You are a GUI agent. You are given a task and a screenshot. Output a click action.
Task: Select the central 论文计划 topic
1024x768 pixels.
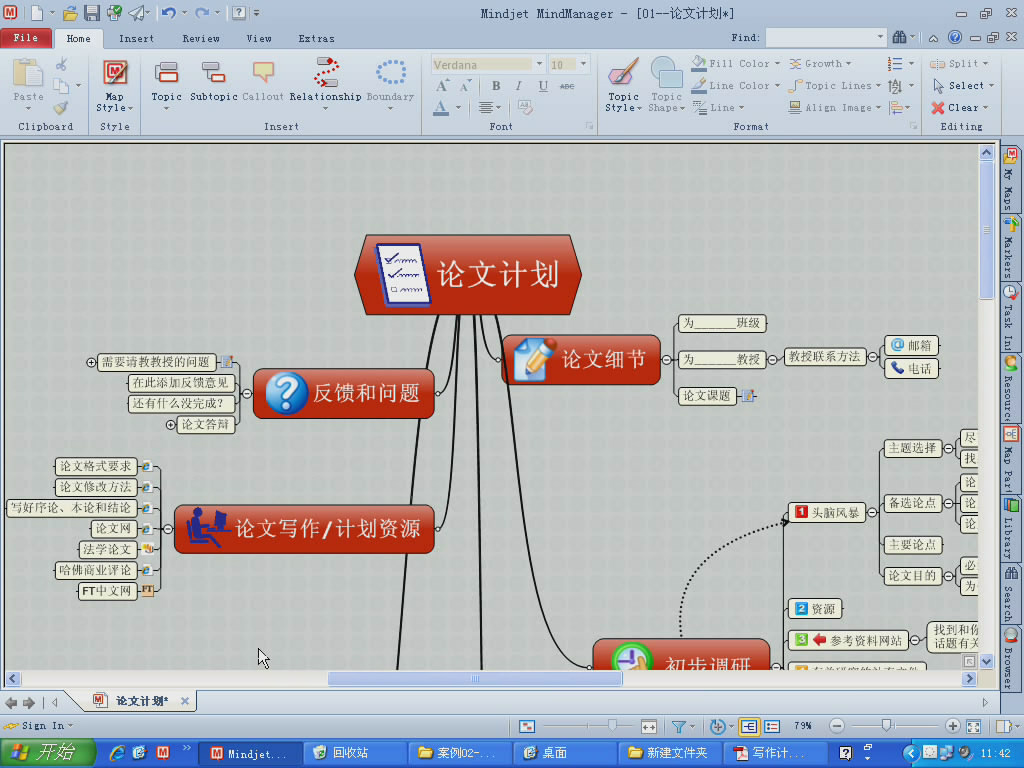coord(468,275)
